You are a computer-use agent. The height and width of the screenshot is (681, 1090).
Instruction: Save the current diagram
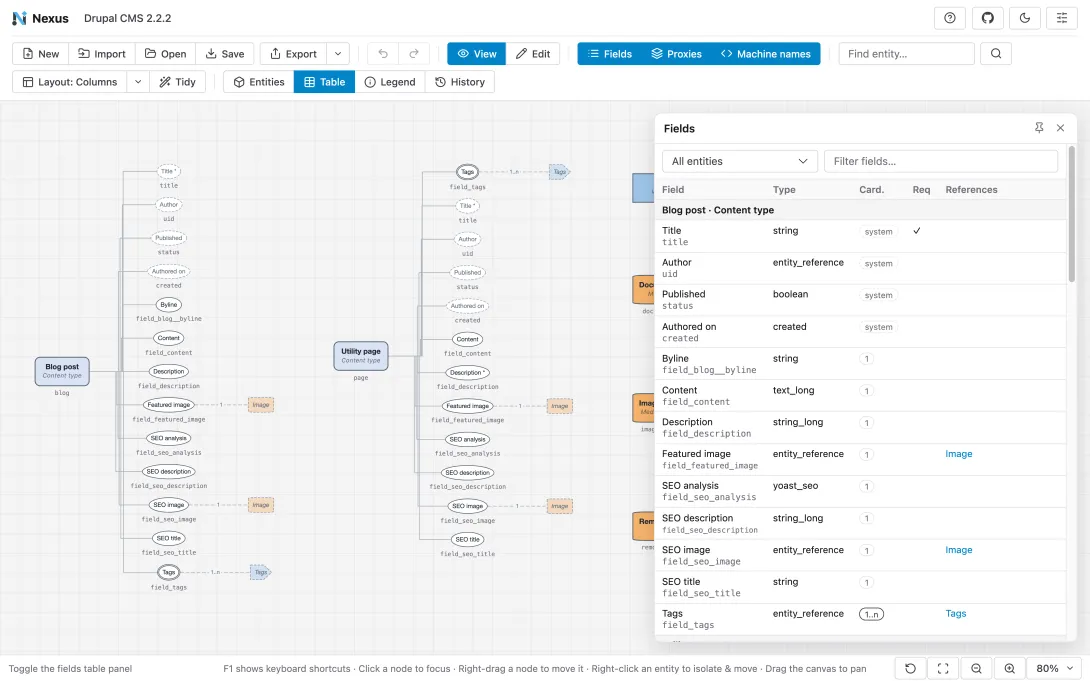pyautogui.click(x=225, y=54)
